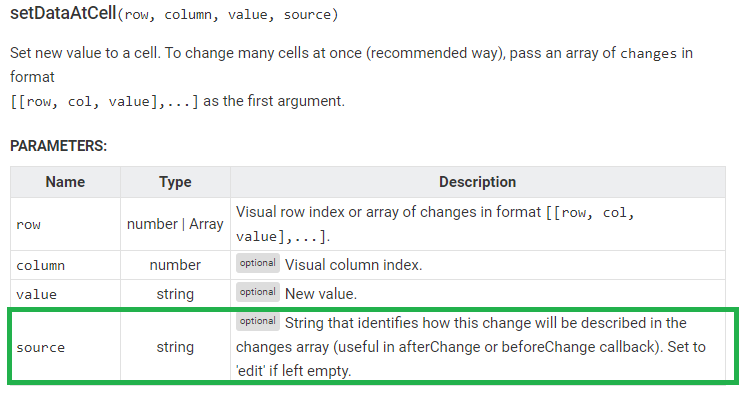Click the '[[row, col, value],...]' code snippet in intro

pos(104,102)
